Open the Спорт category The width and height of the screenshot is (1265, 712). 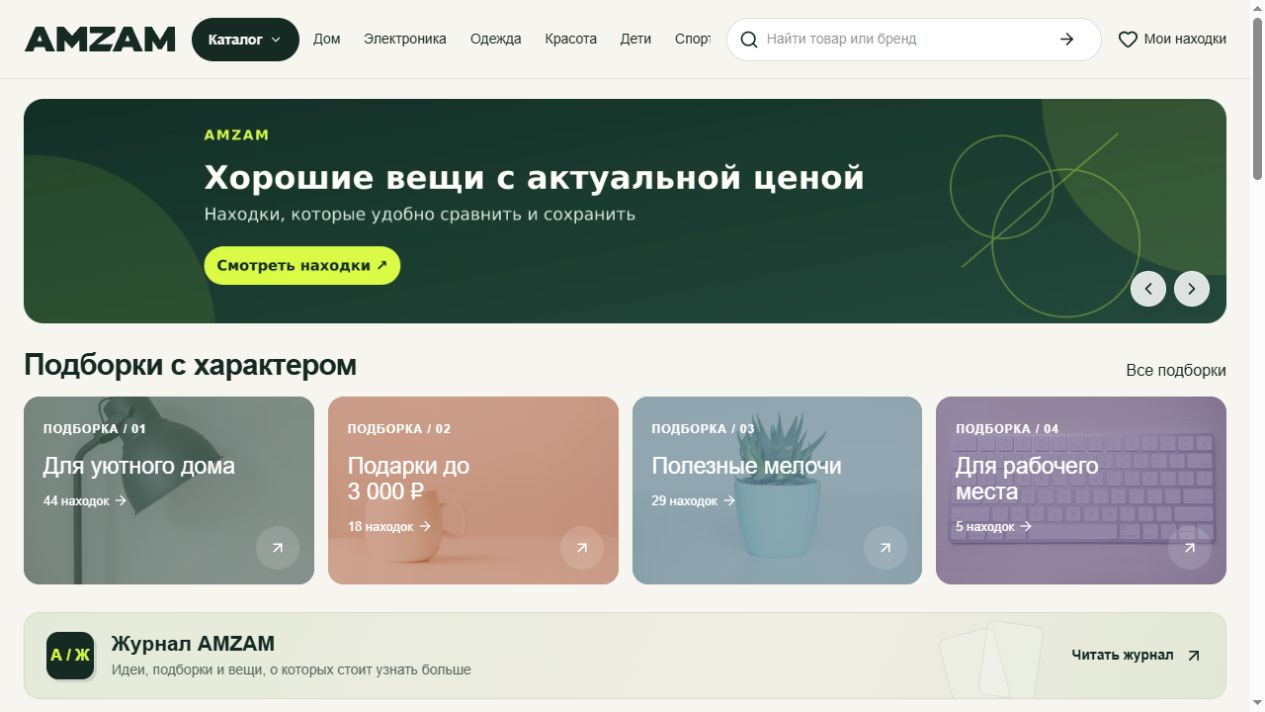point(692,39)
